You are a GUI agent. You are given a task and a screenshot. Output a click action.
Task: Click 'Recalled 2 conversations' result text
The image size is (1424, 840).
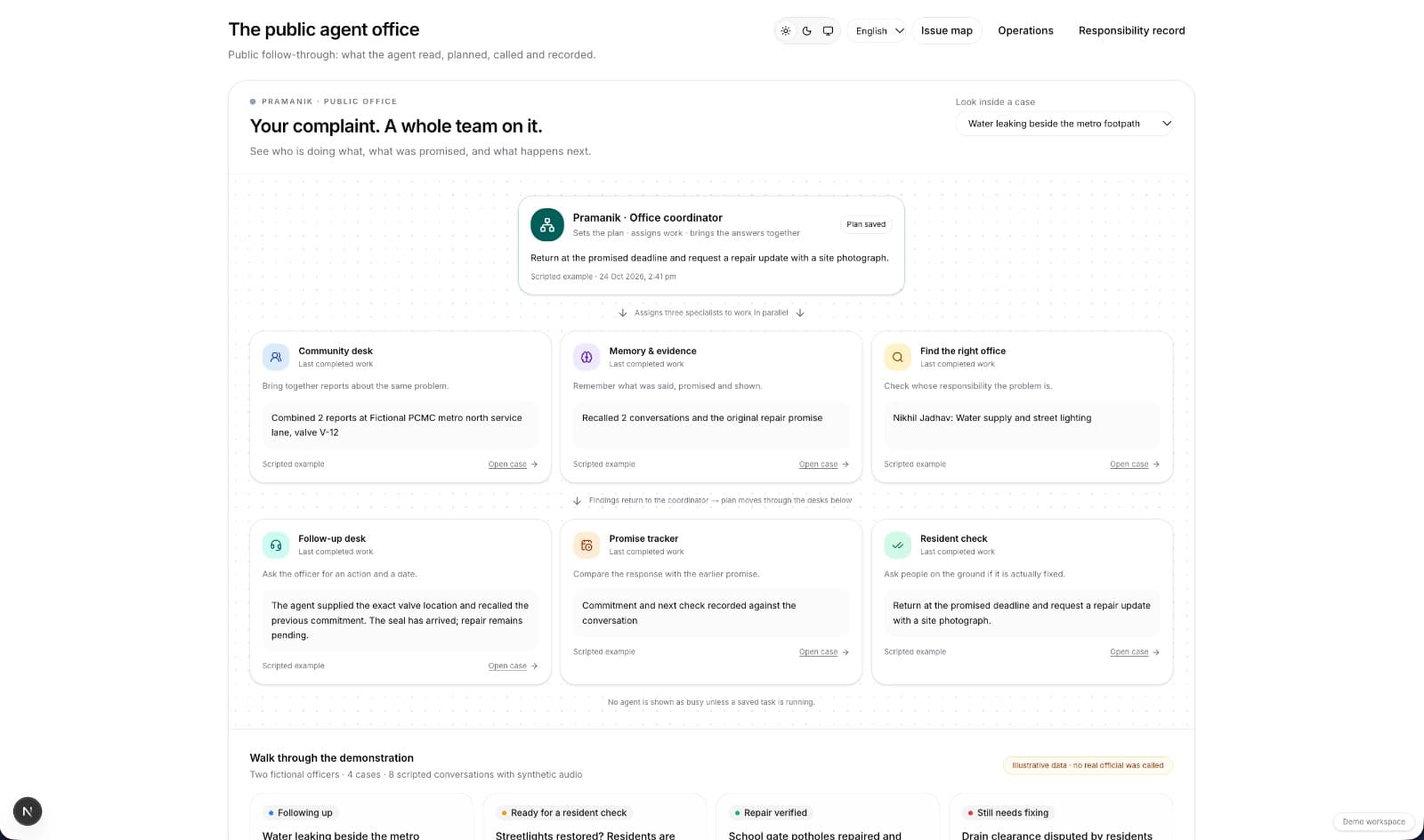pos(702,418)
